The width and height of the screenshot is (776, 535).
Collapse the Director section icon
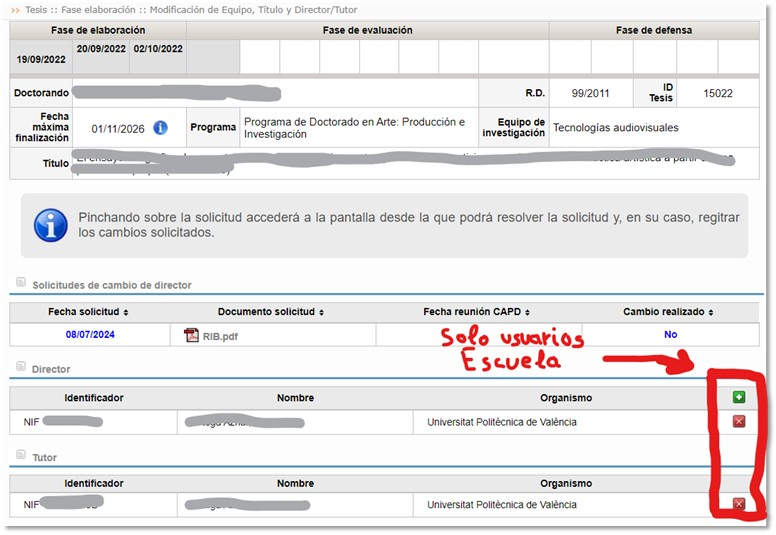click(21, 366)
